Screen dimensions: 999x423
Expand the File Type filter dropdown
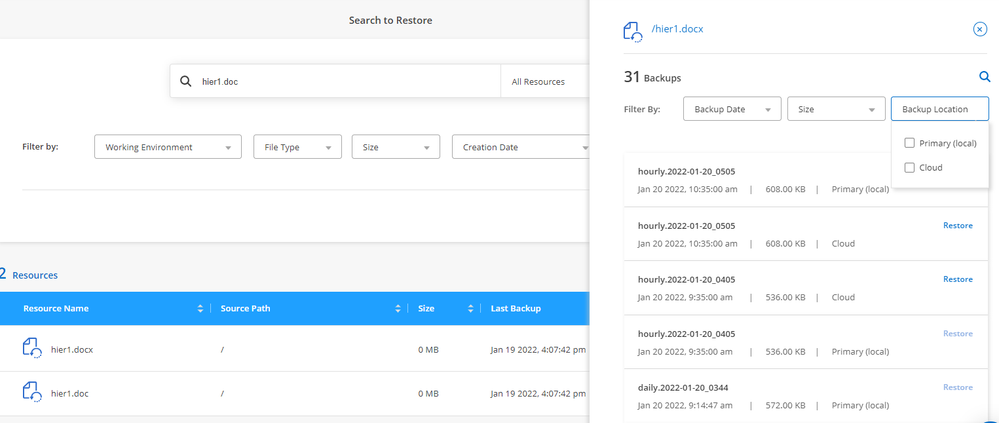click(297, 147)
